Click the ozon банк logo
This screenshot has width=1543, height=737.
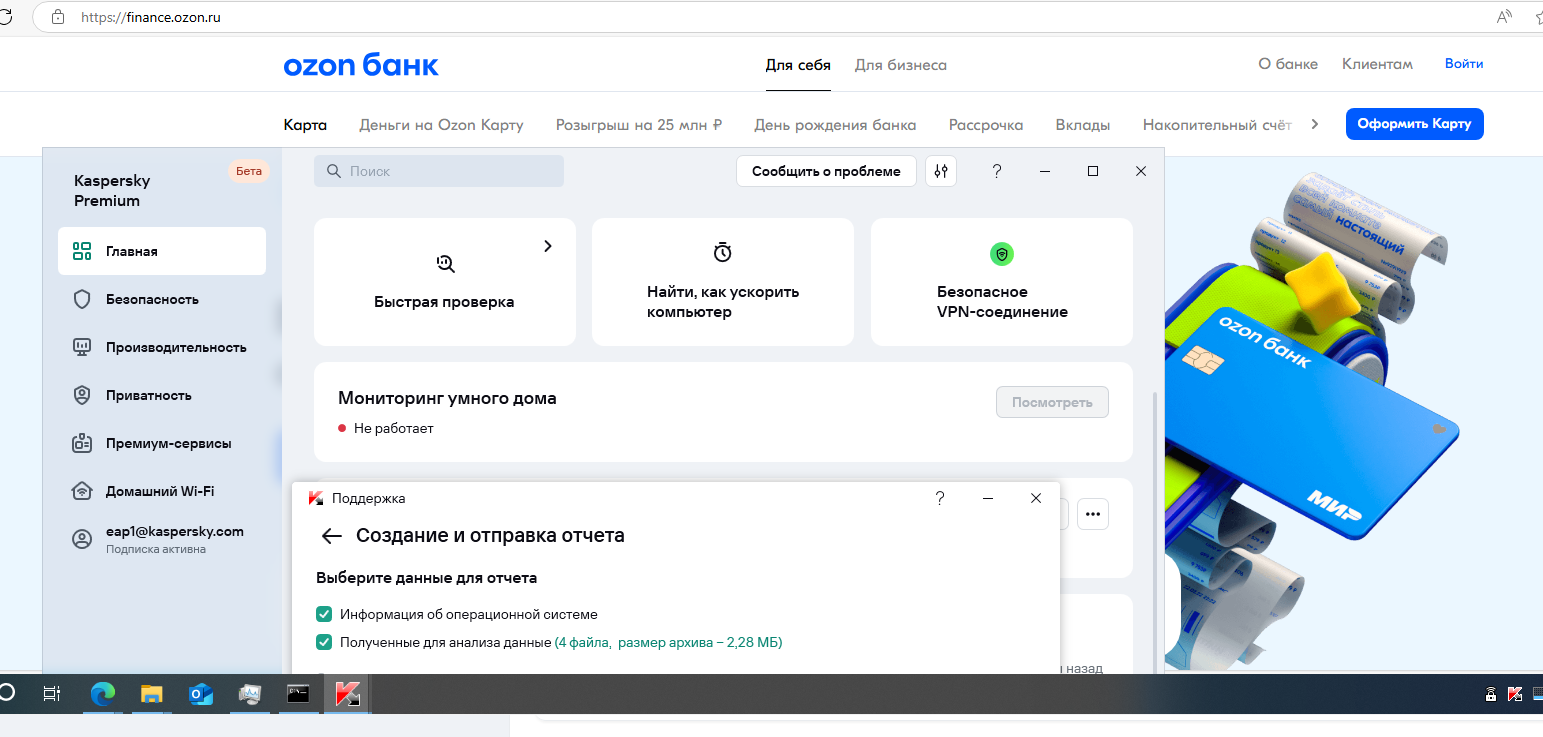pyautogui.click(x=361, y=66)
